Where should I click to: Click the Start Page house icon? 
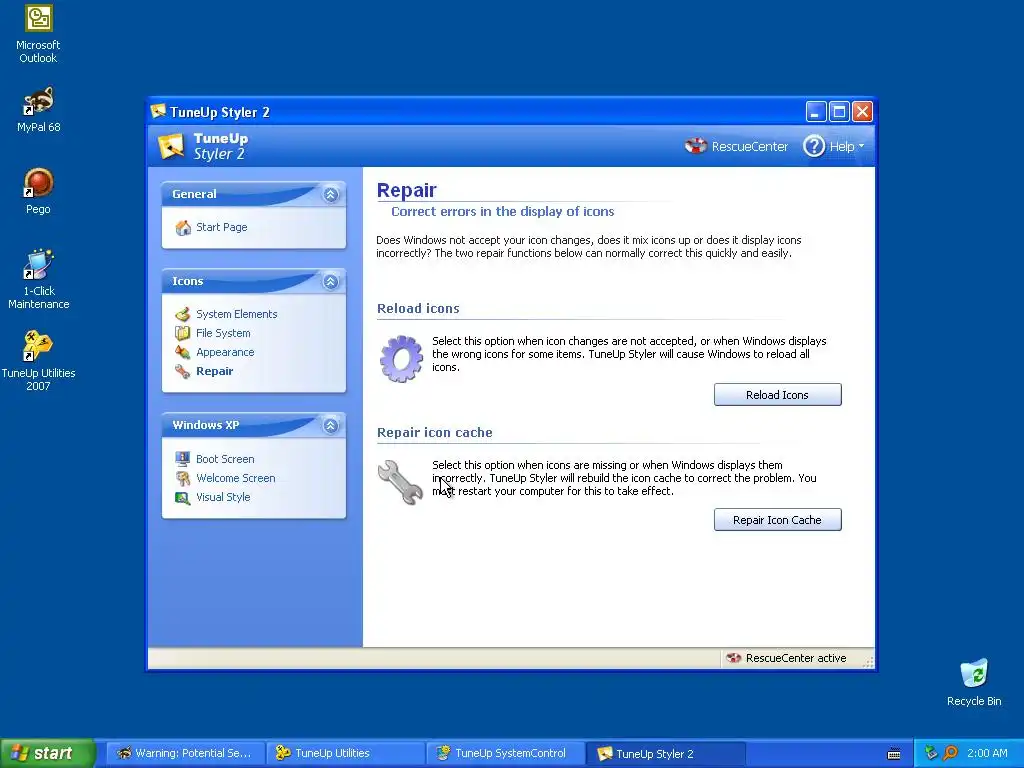[183, 227]
